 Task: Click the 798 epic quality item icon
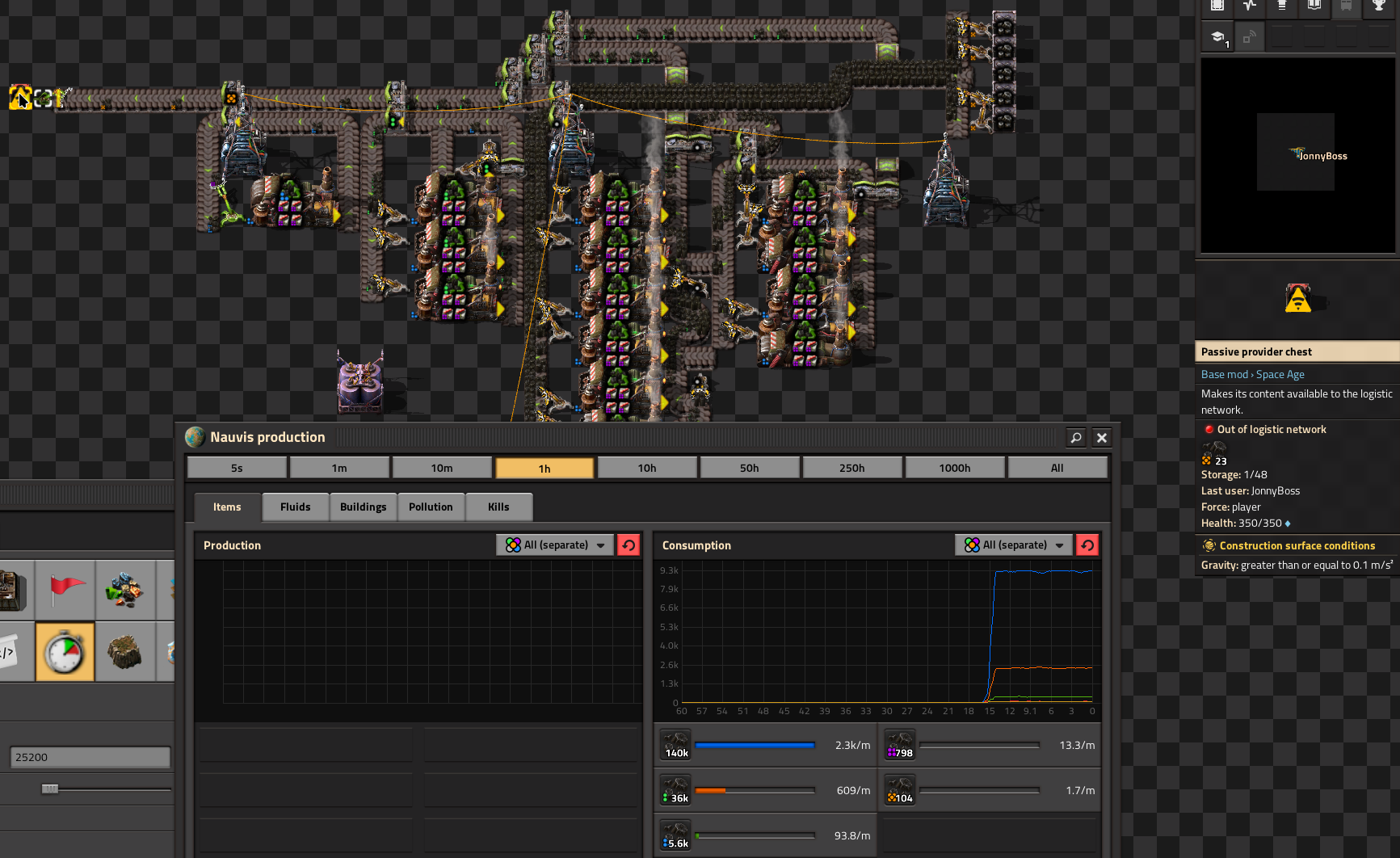click(x=900, y=745)
